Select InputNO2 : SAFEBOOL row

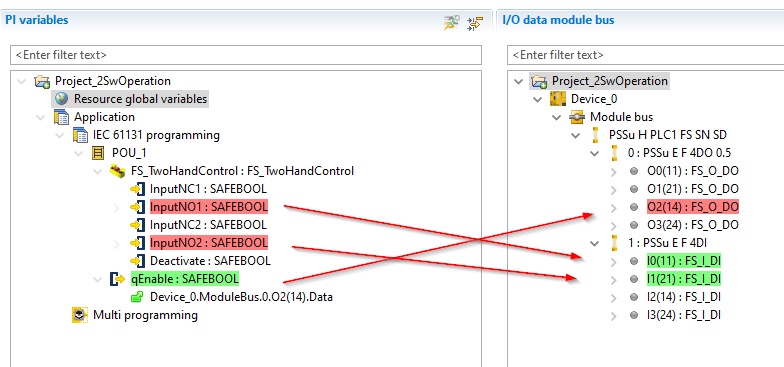[x=208, y=243]
